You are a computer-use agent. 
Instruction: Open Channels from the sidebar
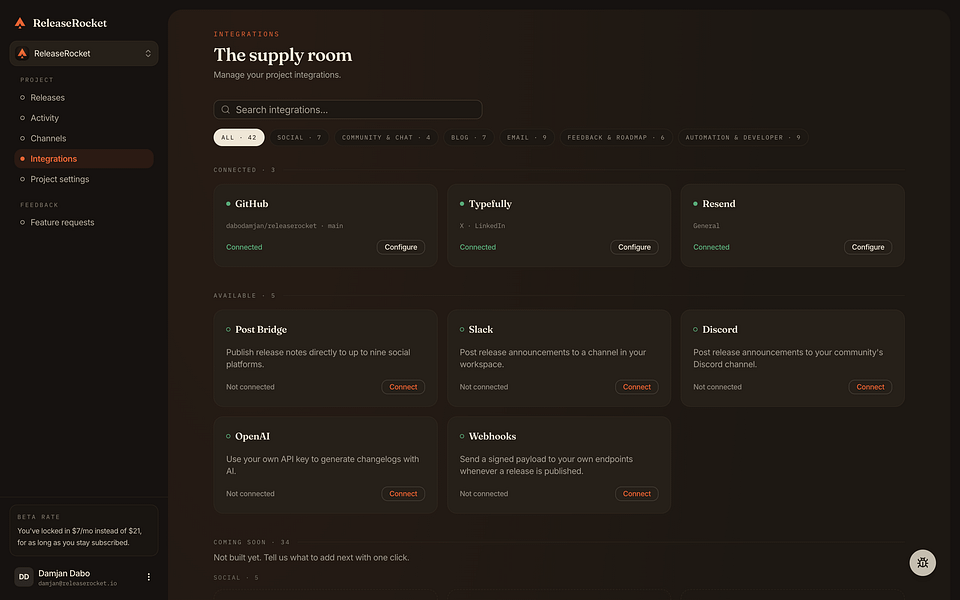click(x=84, y=138)
